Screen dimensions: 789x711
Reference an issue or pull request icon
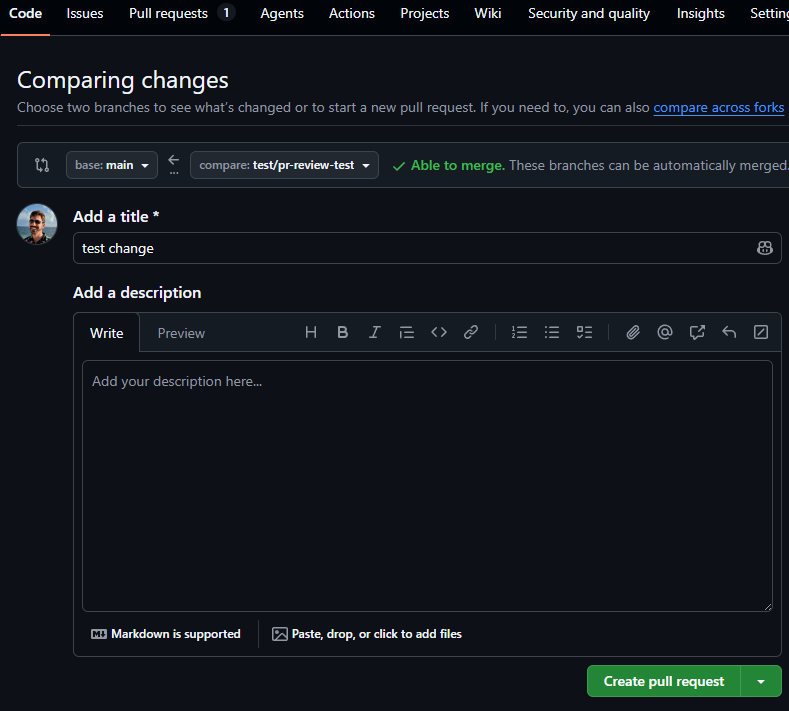697,332
